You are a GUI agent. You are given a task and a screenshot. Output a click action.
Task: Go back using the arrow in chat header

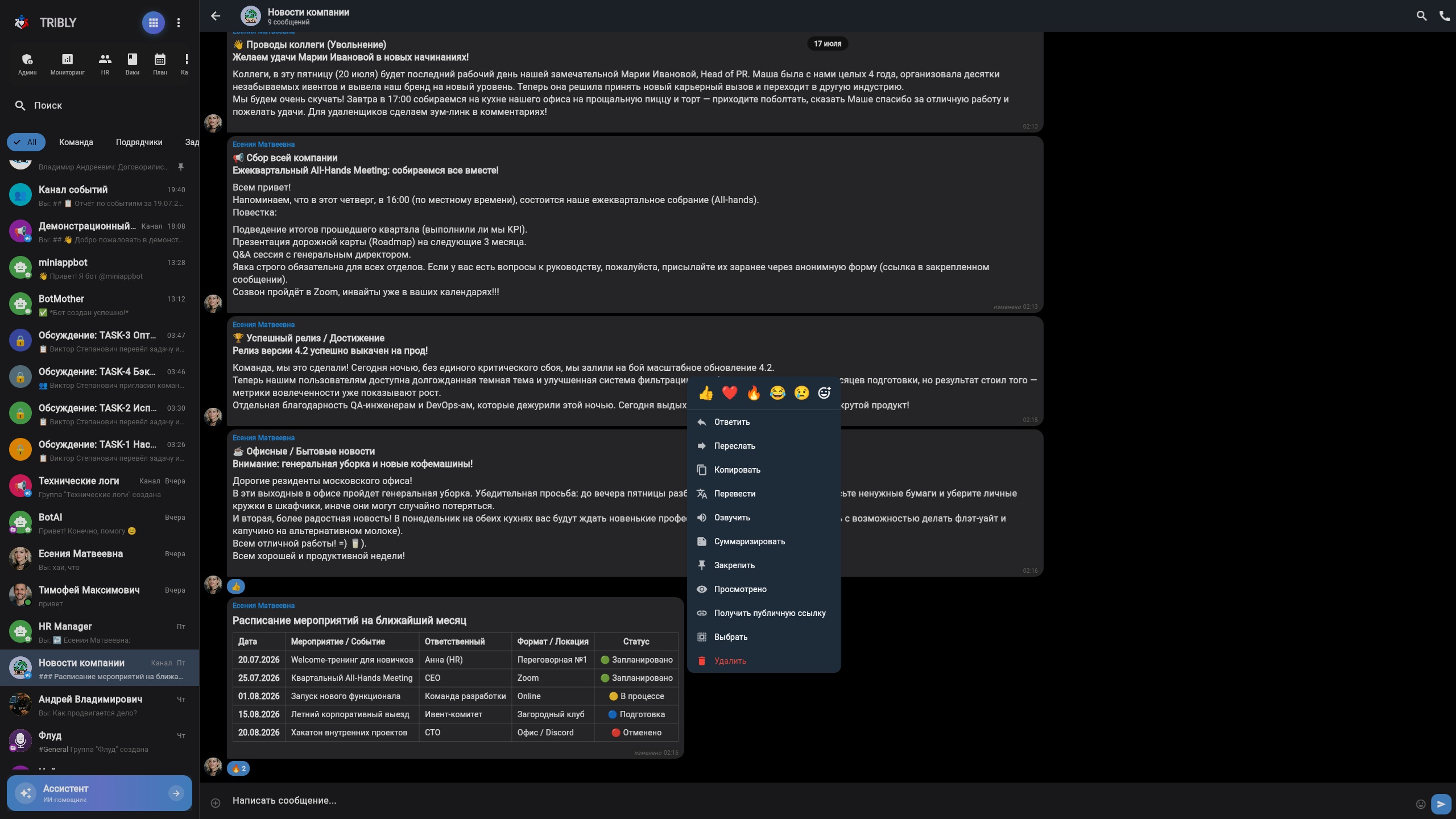pyautogui.click(x=216, y=16)
